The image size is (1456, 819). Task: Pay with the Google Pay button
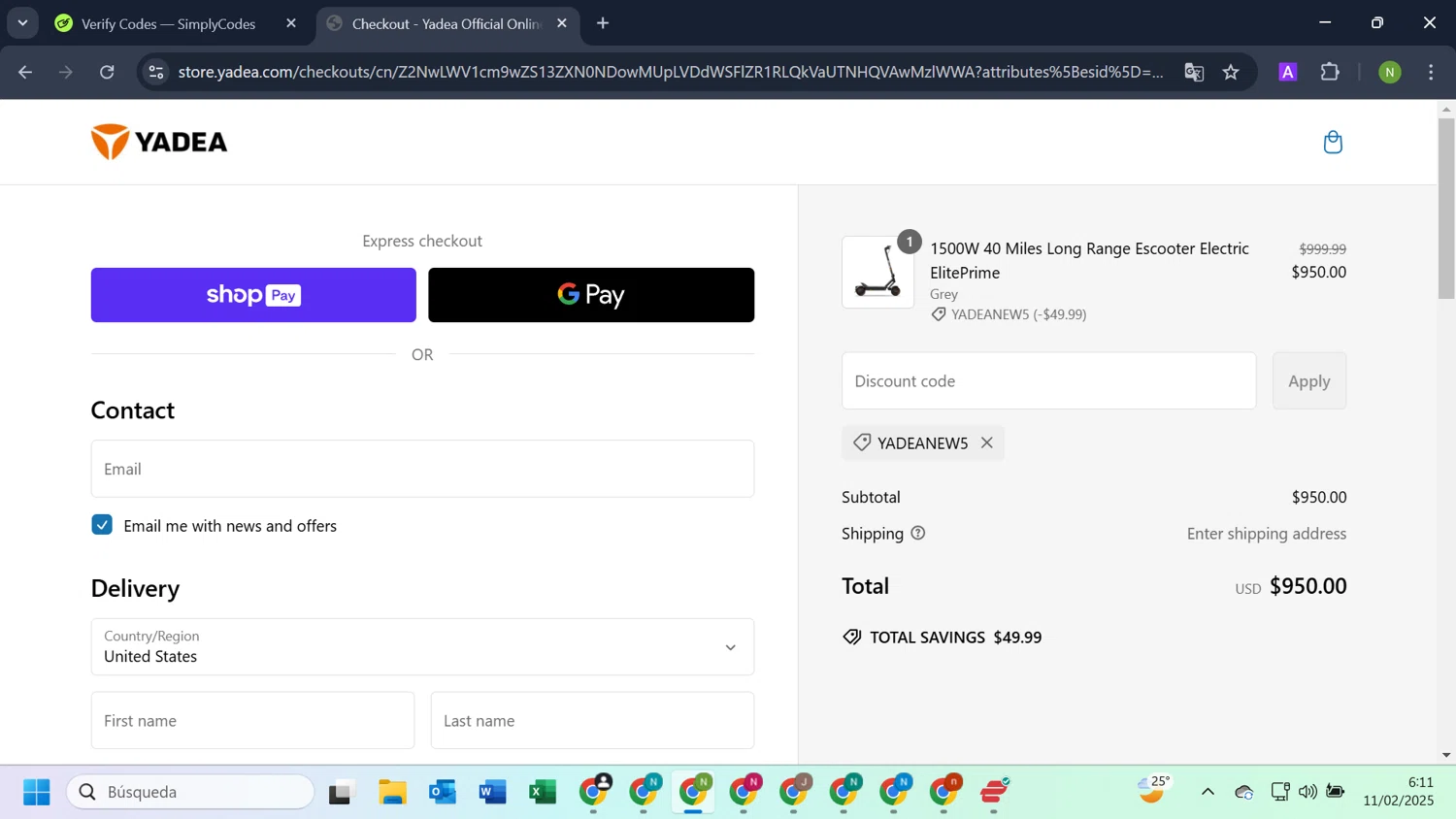click(591, 295)
